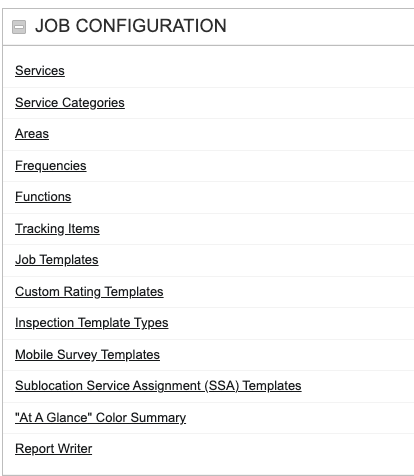The width and height of the screenshot is (414, 476).
Task: Open Tracking Items settings
Action: 57,229
